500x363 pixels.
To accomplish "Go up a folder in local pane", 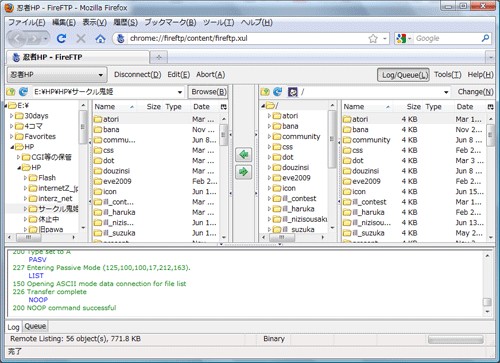I will [x=11, y=92].
